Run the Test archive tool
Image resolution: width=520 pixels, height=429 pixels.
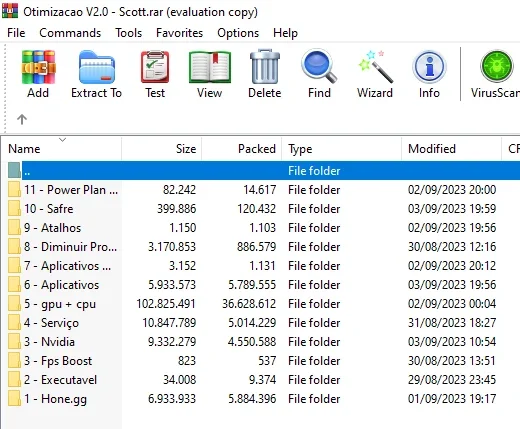pyautogui.click(x=155, y=67)
